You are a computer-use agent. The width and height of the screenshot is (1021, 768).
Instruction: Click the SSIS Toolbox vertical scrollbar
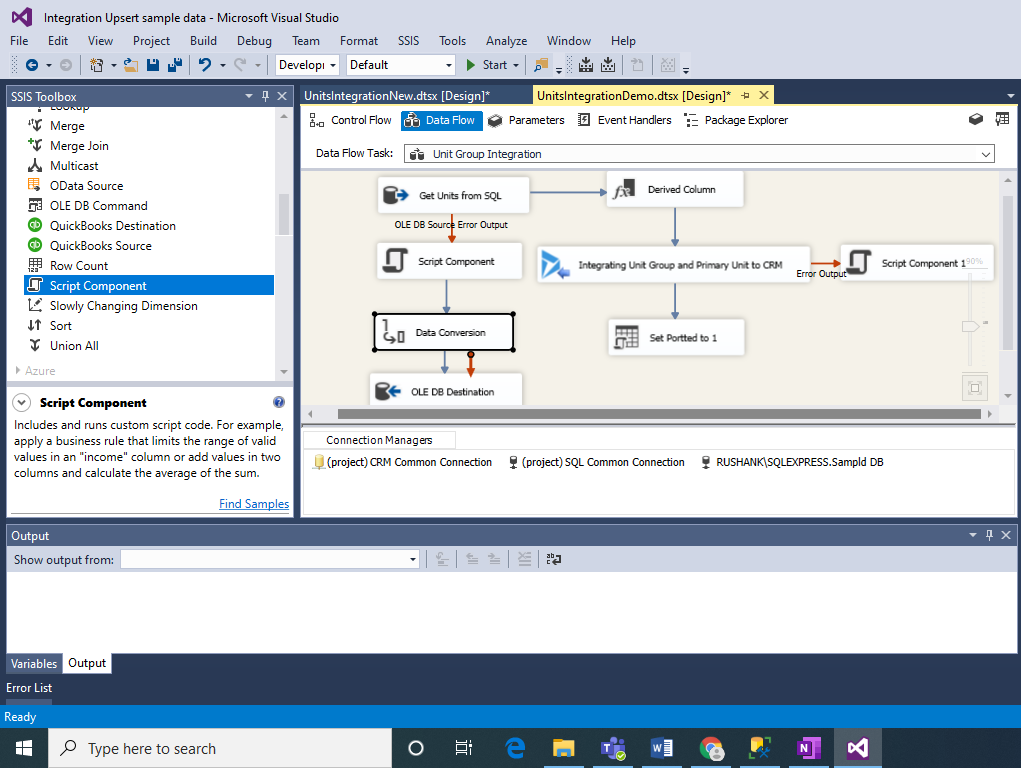pyautogui.click(x=284, y=214)
